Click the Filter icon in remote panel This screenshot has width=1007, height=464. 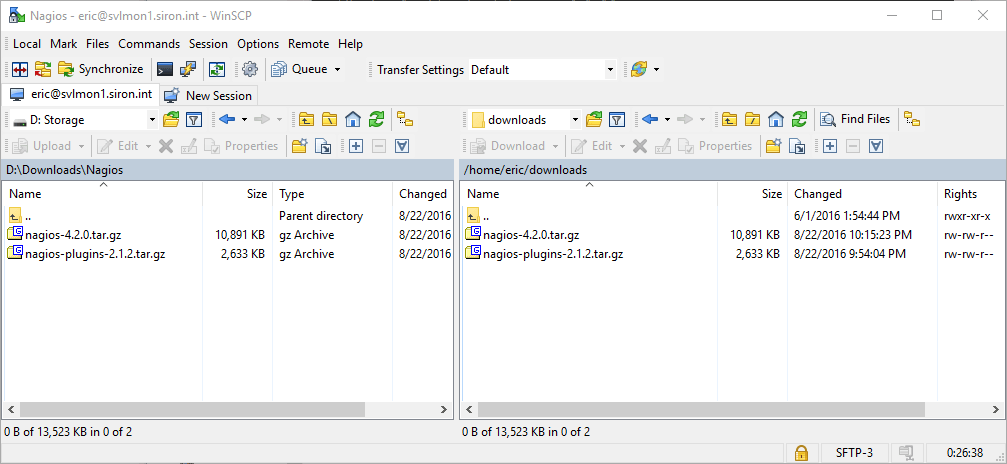pyautogui.click(x=617, y=120)
